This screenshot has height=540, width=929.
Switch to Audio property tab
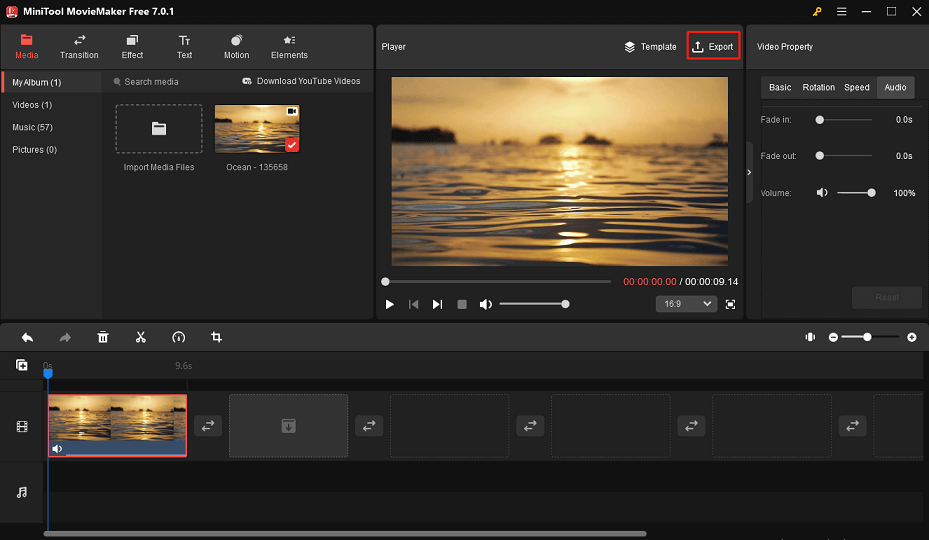point(895,87)
